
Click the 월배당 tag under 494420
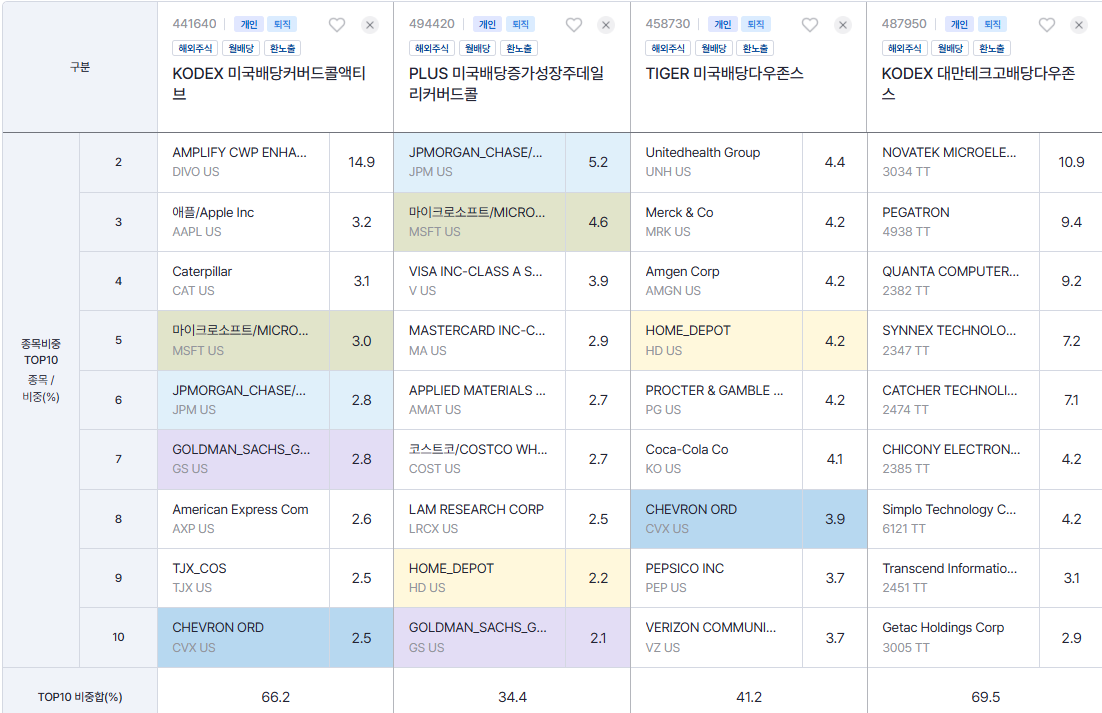point(478,48)
